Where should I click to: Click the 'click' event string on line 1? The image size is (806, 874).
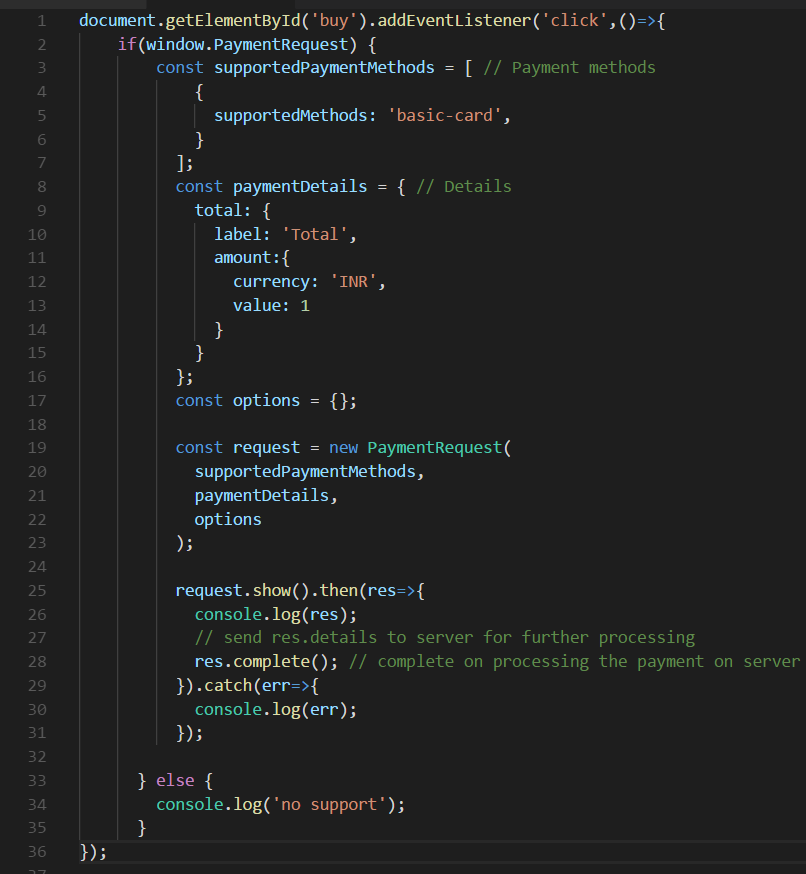(570, 20)
